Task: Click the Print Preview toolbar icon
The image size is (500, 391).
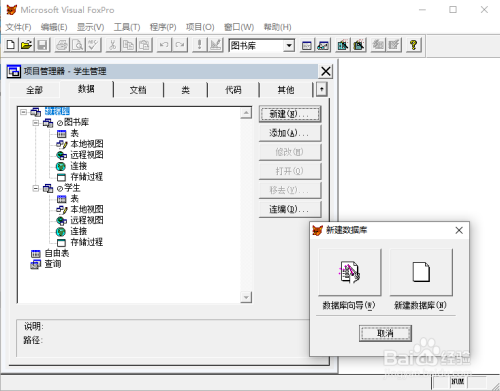Action: tap(78, 45)
